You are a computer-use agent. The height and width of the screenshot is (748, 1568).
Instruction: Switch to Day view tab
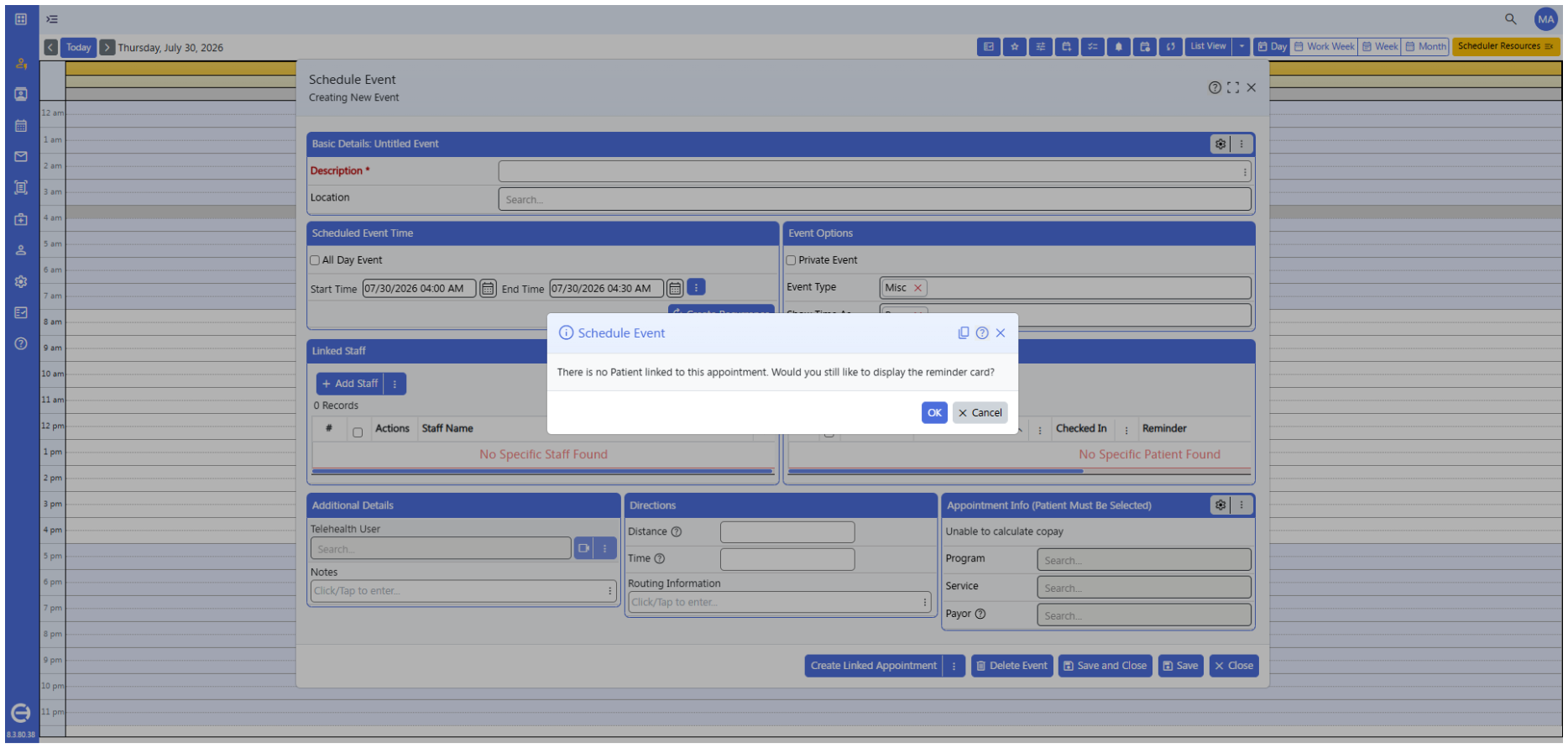tap(1272, 47)
